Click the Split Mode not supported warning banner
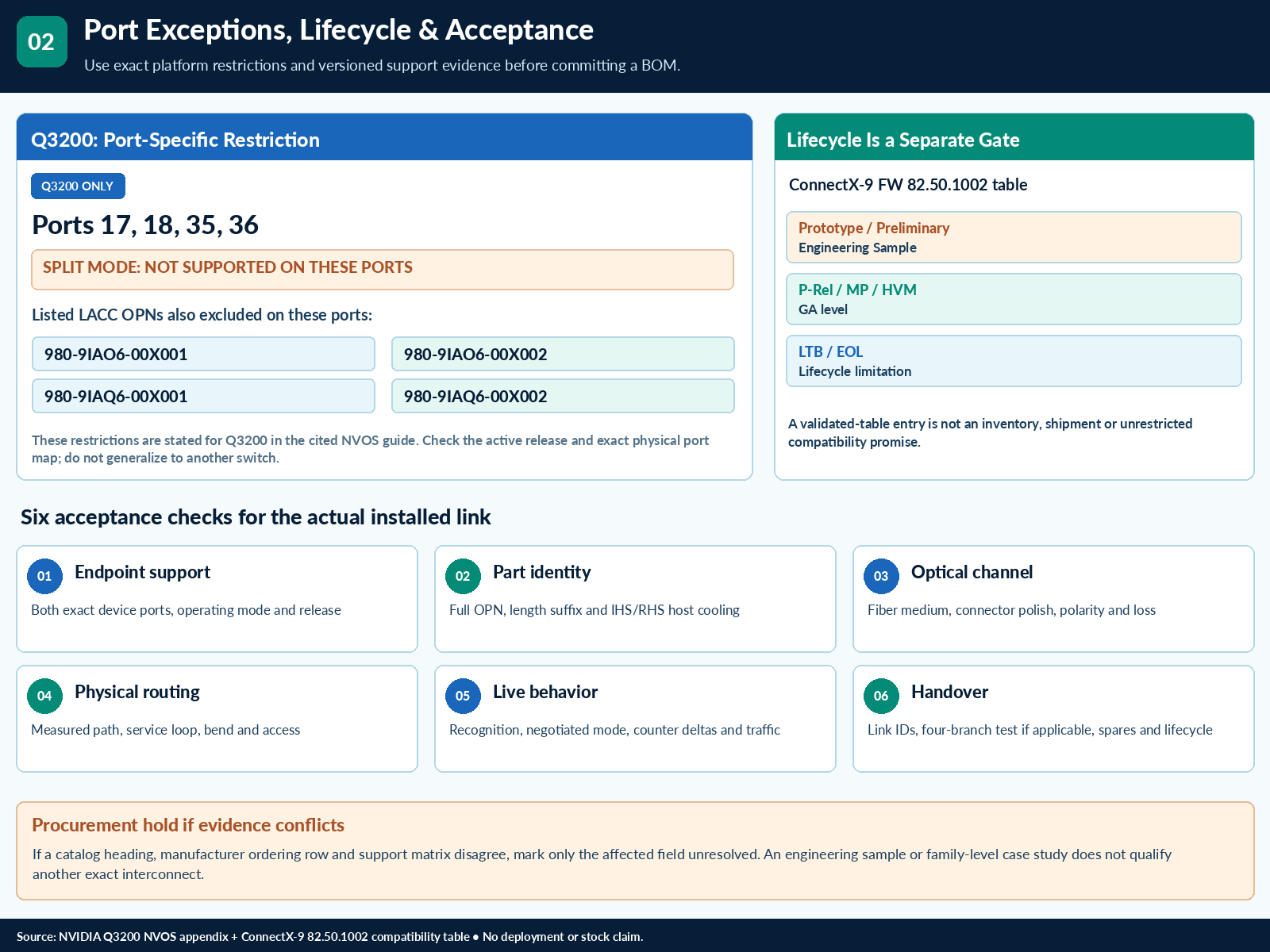1270x952 pixels. pyautogui.click(x=383, y=270)
